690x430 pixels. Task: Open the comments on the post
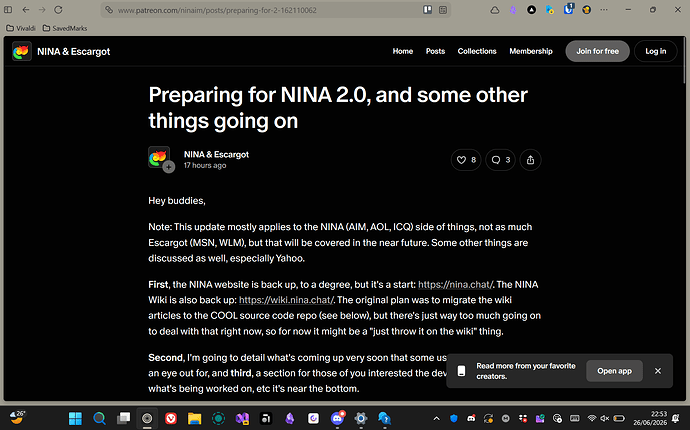click(x=500, y=160)
